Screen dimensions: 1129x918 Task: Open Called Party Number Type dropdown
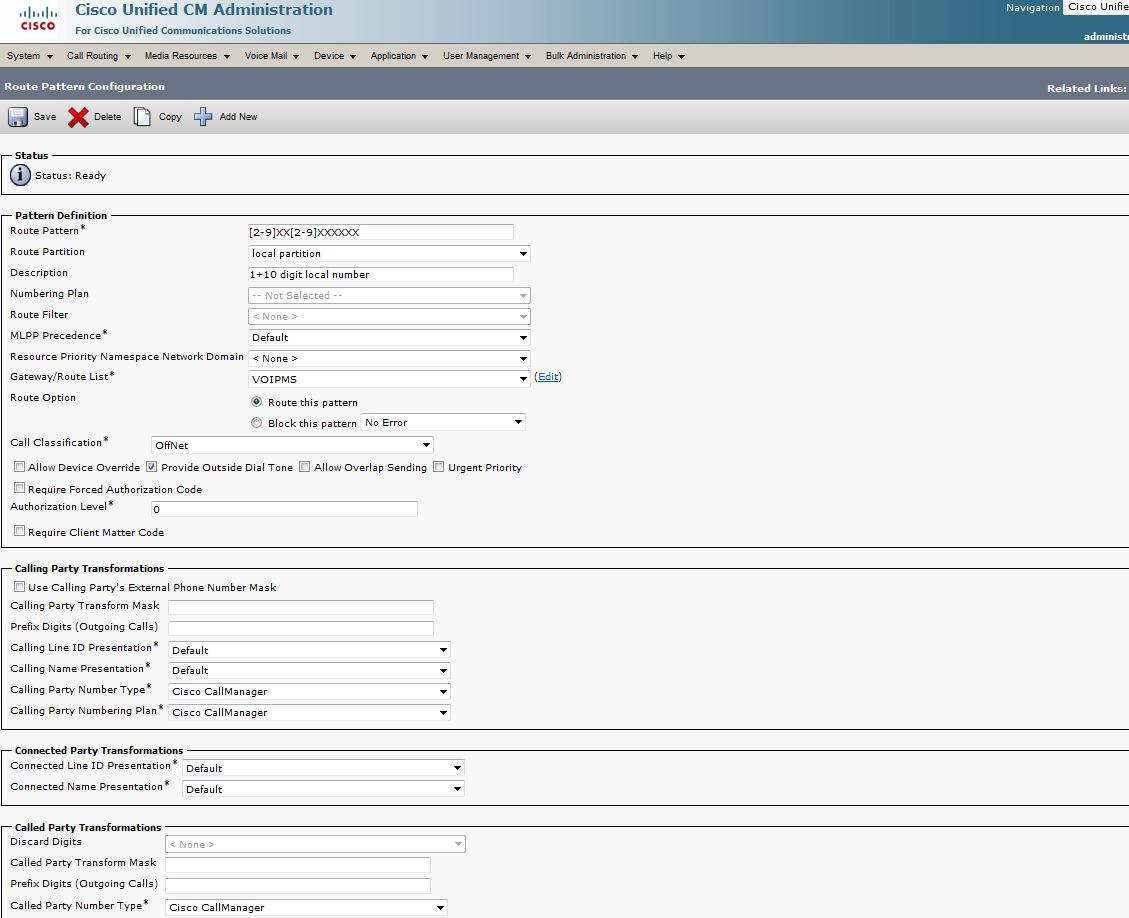(x=306, y=907)
